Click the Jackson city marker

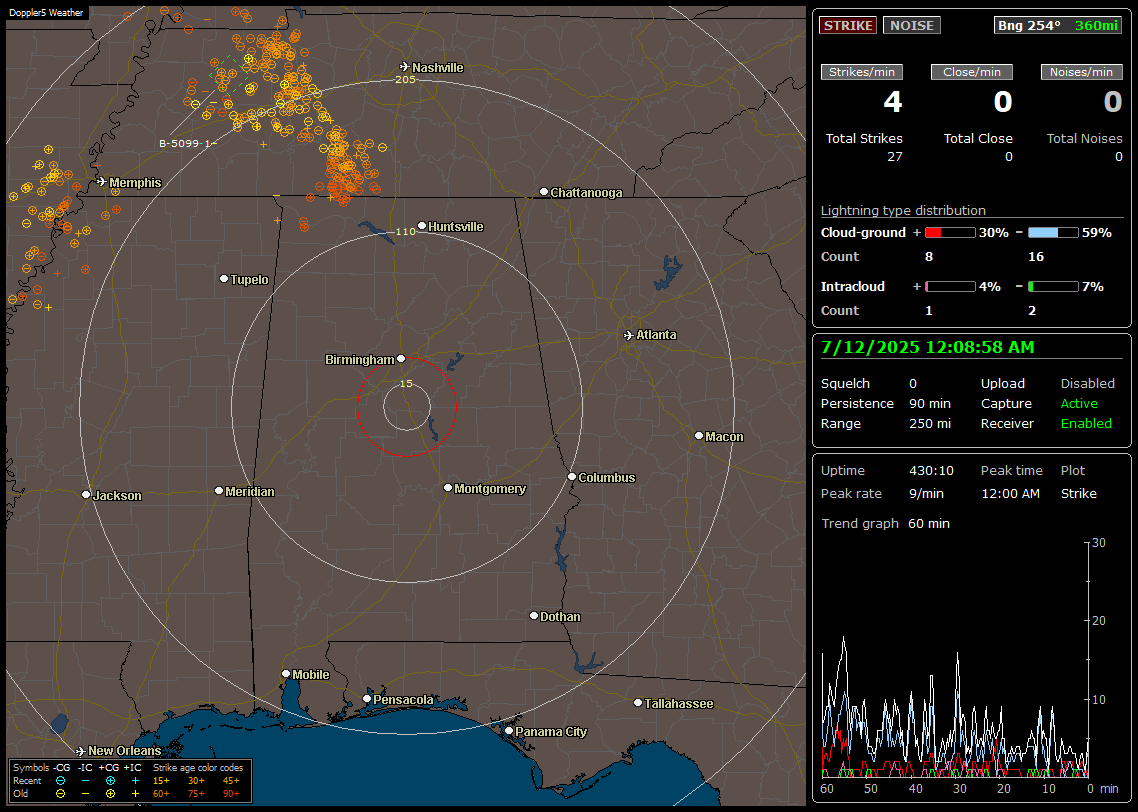coord(86,494)
